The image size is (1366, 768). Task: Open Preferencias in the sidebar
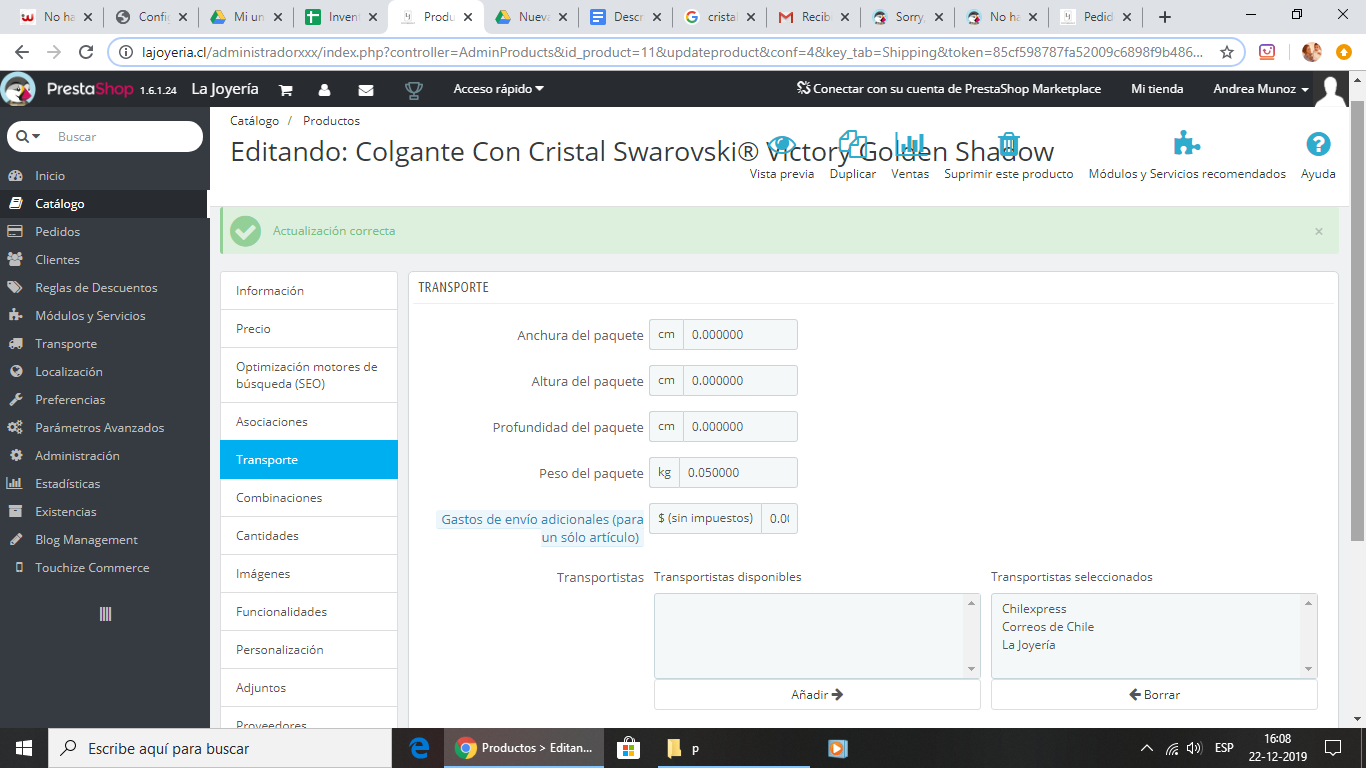[x=104, y=400]
